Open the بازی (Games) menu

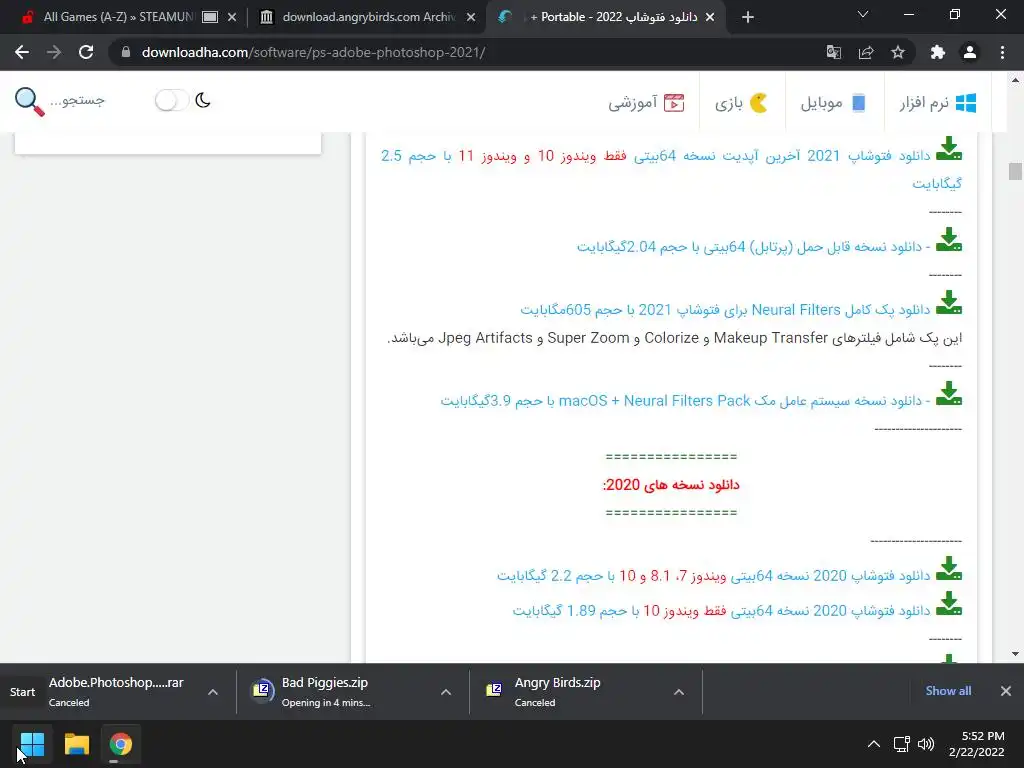[x=742, y=103]
